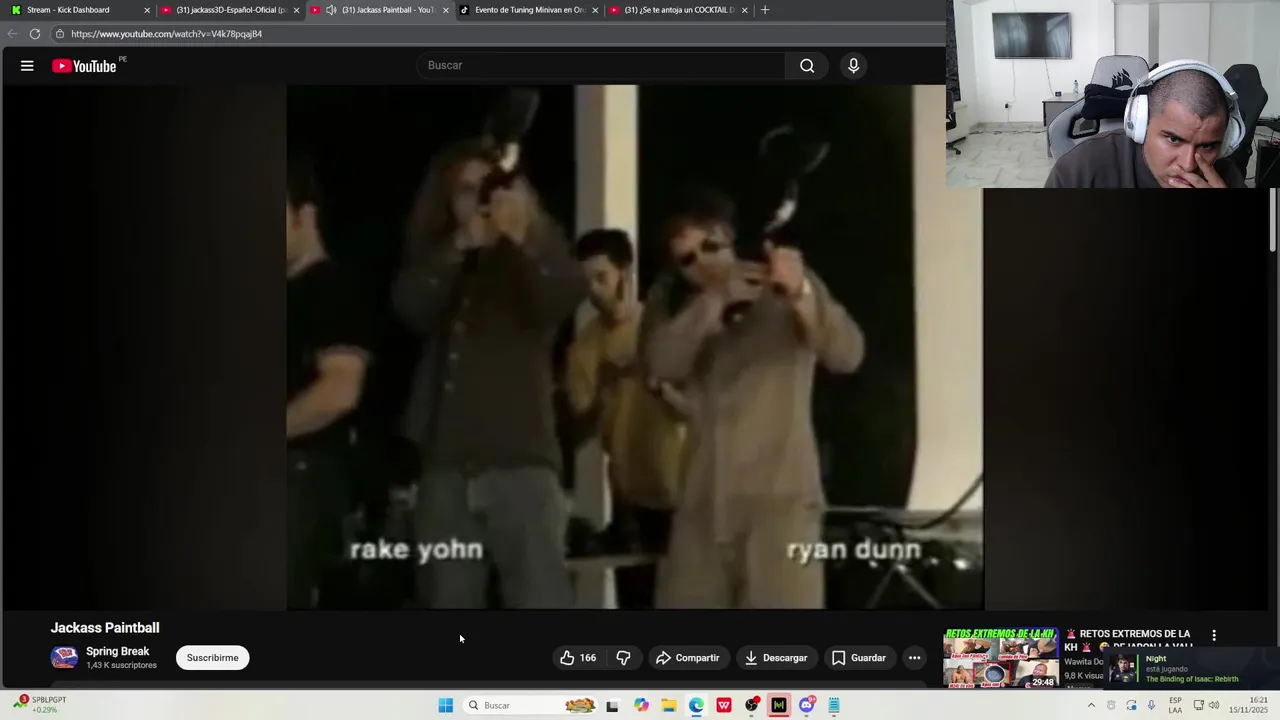Go back with the browser back arrow
This screenshot has width=1280, height=720.
click(12, 34)
